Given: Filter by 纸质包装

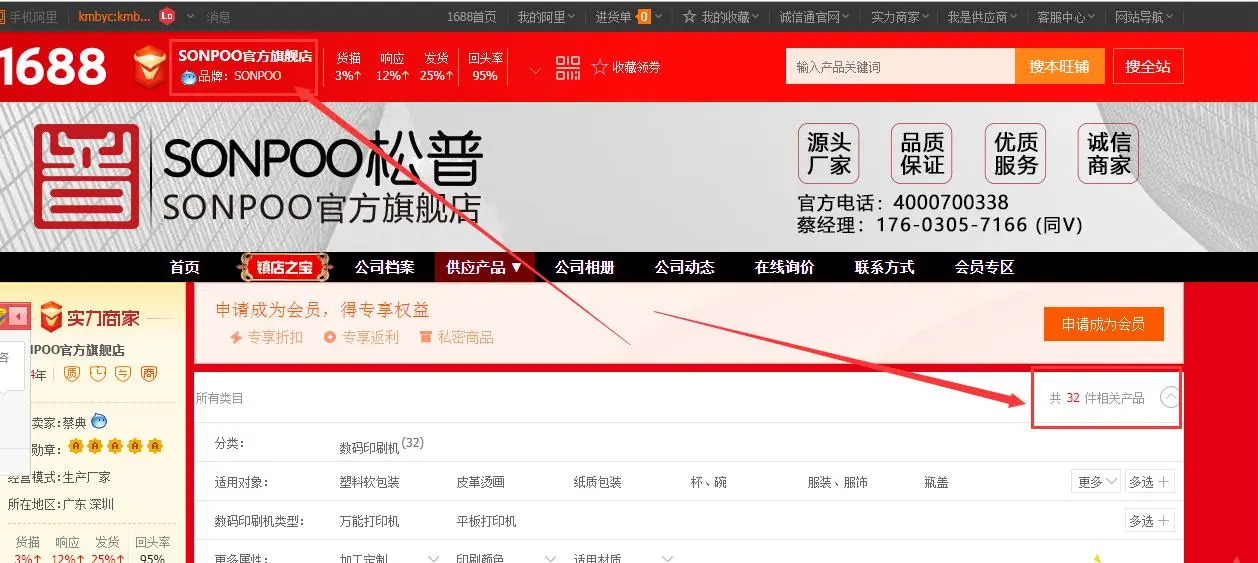Looking at the screenshot, I should tap(597, 482).
